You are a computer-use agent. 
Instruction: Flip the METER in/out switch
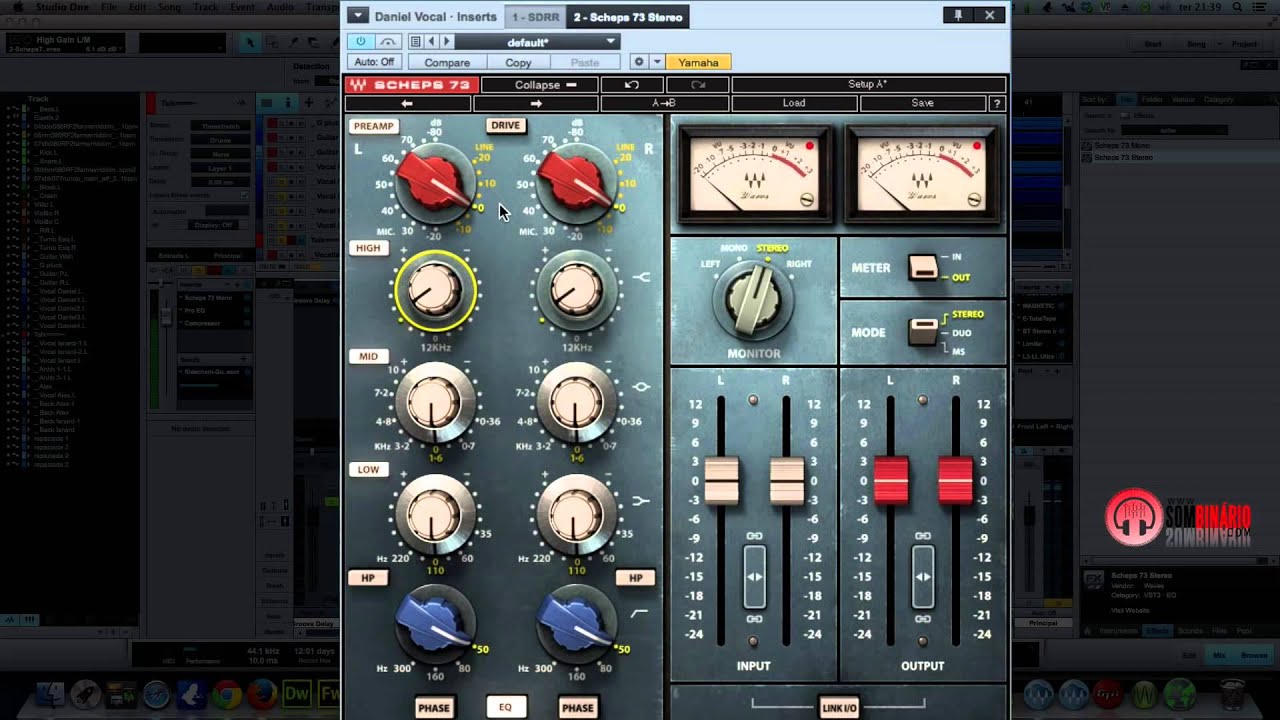[x=923, y=267]
